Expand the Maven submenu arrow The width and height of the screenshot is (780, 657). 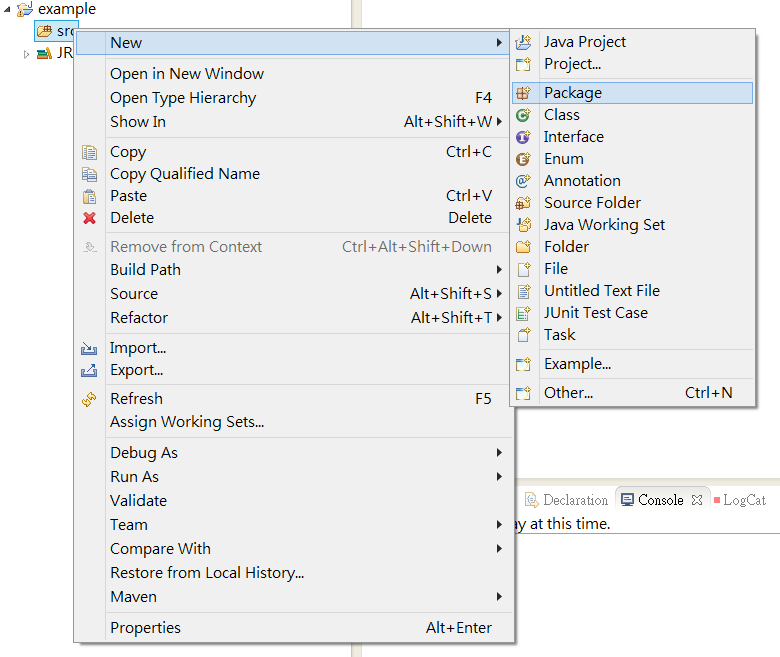(499, 596)
